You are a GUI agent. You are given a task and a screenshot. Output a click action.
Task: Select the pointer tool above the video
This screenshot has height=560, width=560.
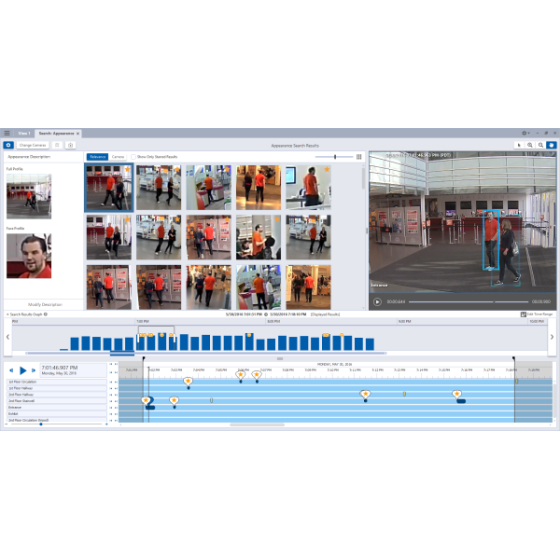pos(519,145)
